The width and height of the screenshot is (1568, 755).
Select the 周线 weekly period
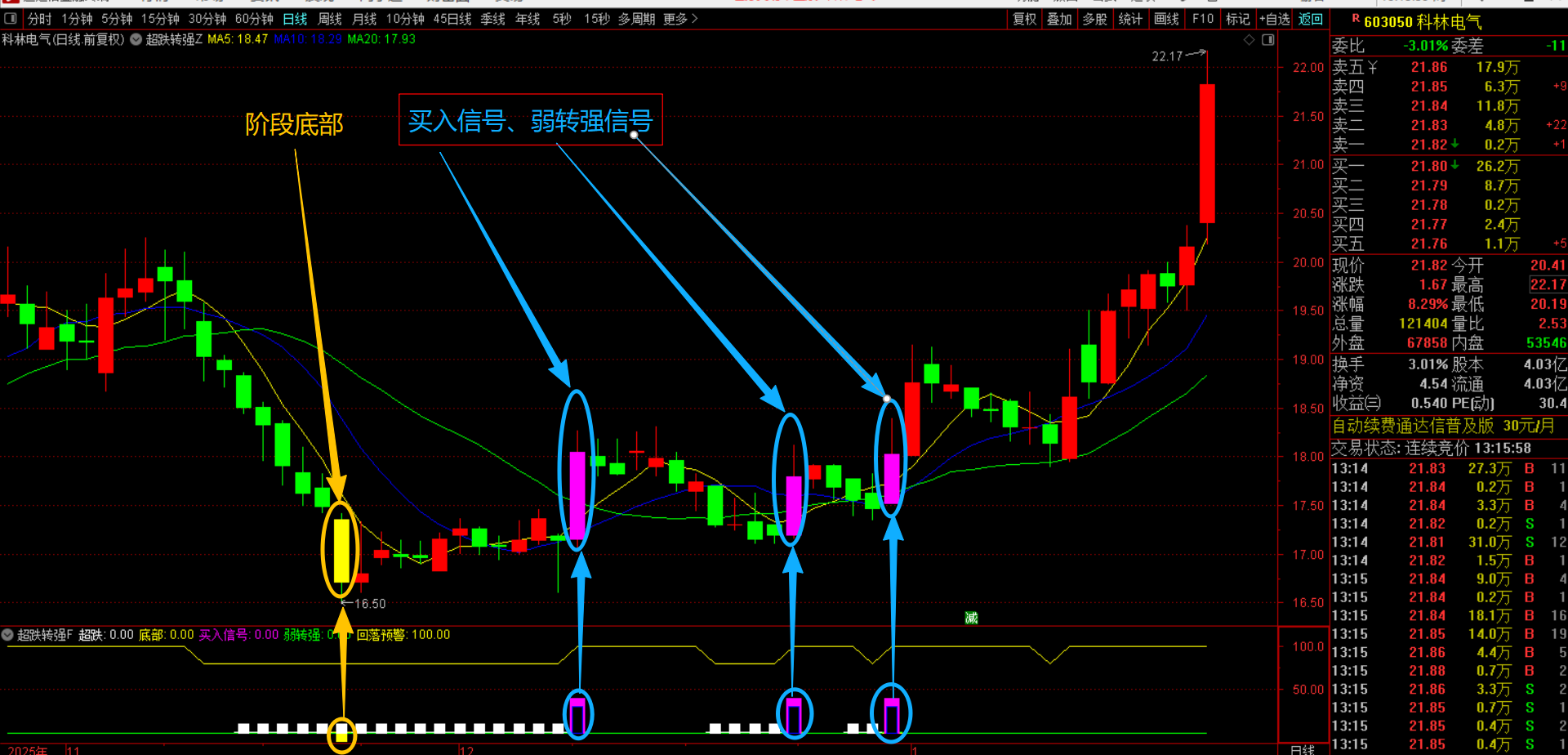point(330,19)
